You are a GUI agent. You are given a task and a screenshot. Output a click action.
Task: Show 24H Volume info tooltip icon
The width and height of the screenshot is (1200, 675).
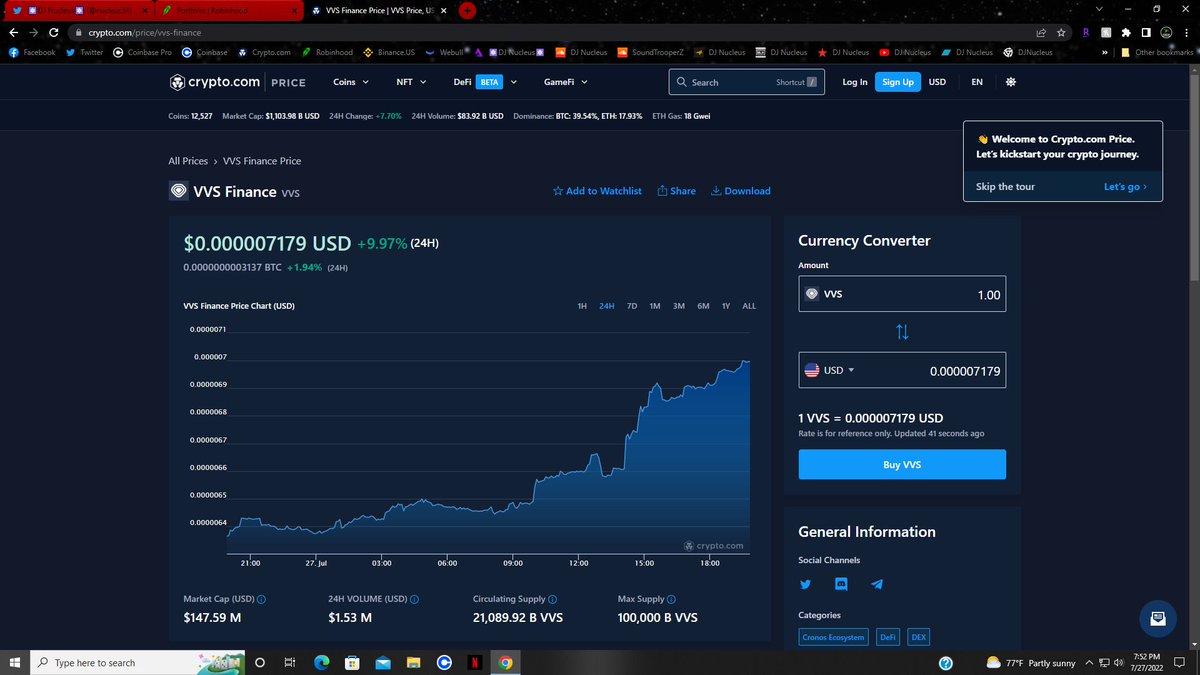coord(414,599)
